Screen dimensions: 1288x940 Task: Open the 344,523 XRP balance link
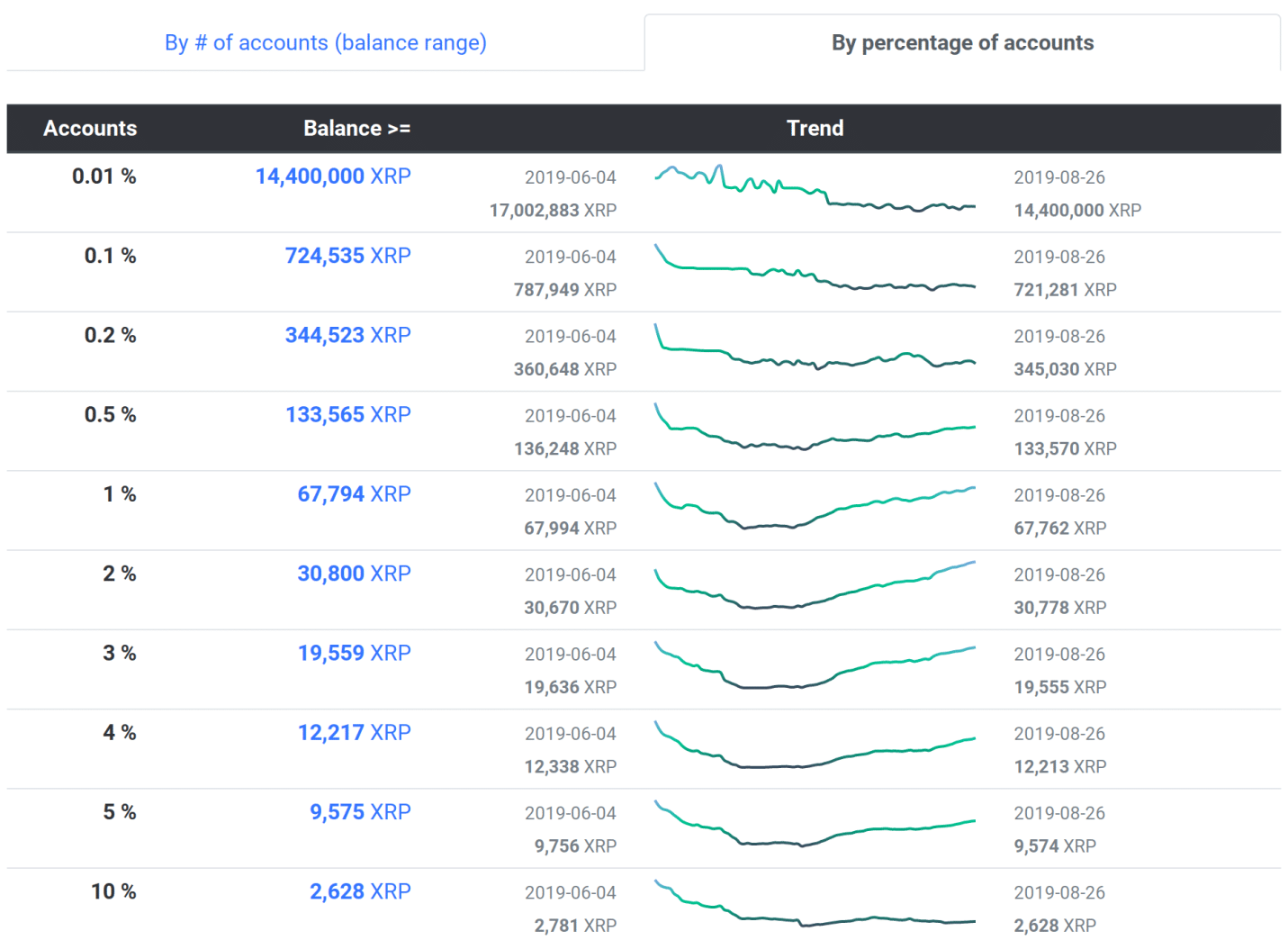coord(347,335)
